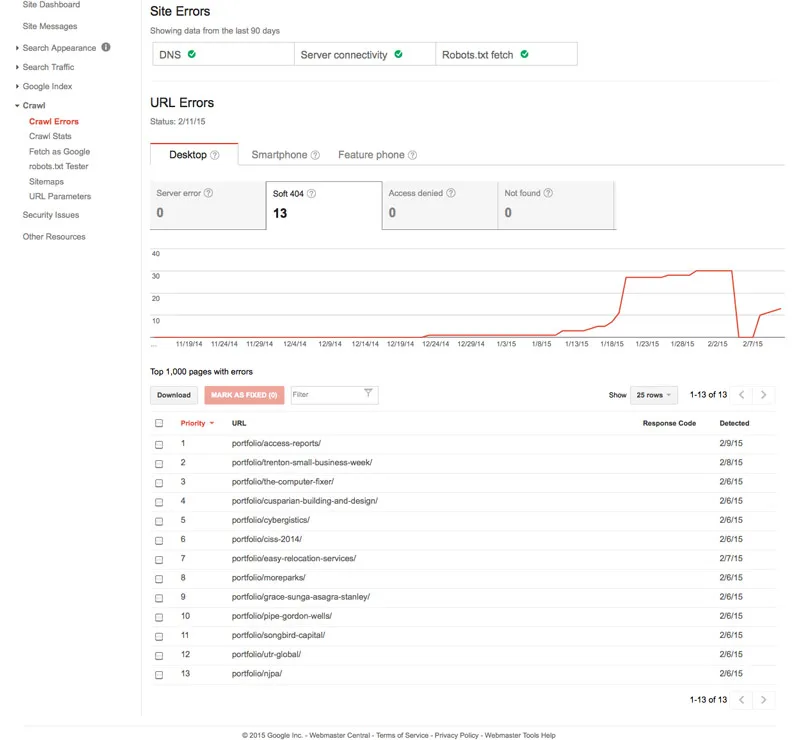
Task: Switch to the Desktop tab
Action: click(194, 155)
